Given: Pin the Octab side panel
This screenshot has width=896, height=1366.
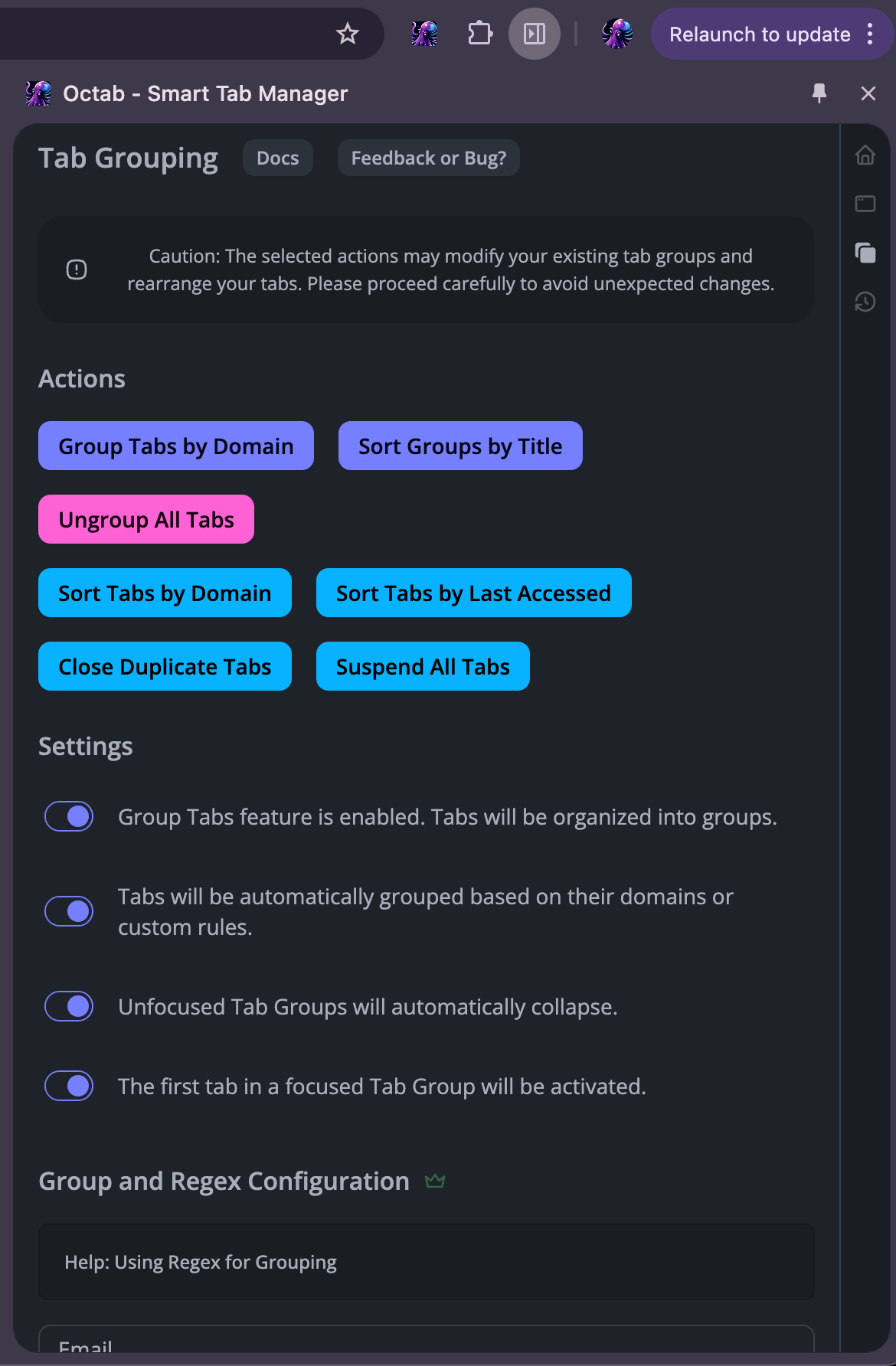Looking at the screenshot, I should pos(819,93).
